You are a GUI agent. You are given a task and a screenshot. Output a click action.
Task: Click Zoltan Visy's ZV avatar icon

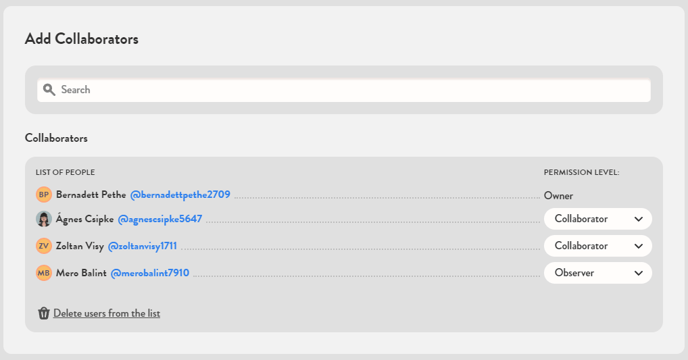tap(44, 246)
